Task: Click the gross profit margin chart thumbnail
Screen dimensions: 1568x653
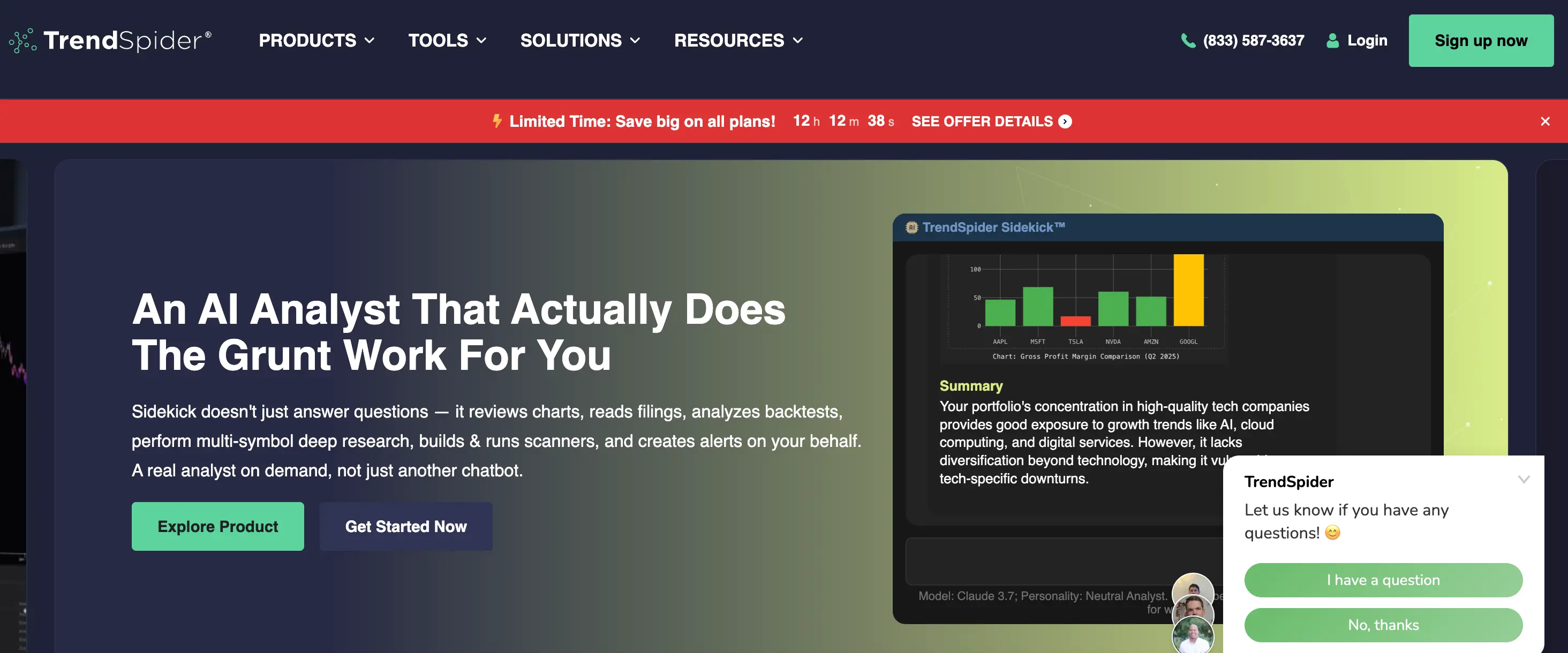Action: 1085,309
